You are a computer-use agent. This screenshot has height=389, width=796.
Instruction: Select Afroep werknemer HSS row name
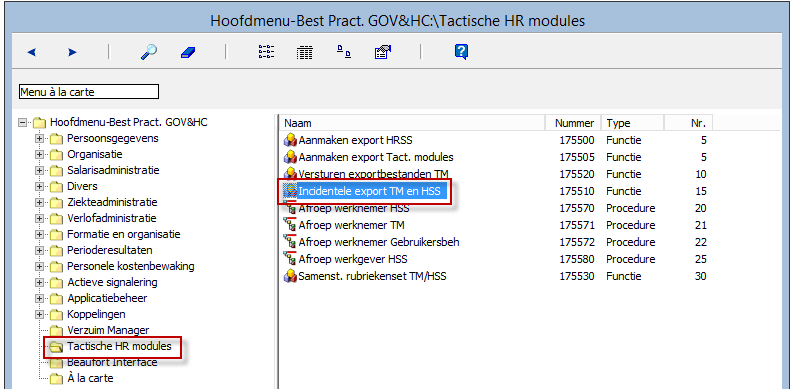[354, 208]
